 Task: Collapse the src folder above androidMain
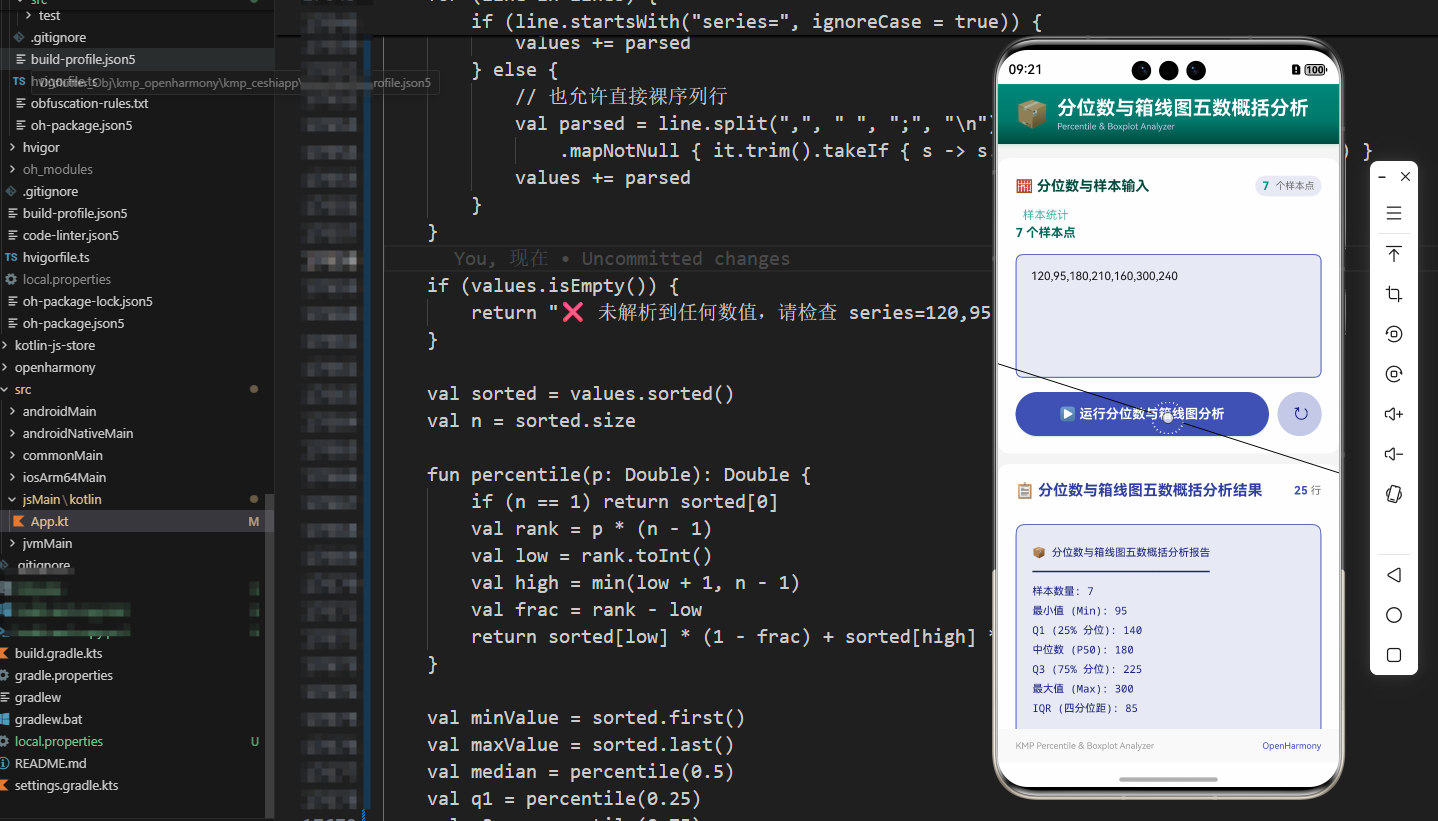5,389
